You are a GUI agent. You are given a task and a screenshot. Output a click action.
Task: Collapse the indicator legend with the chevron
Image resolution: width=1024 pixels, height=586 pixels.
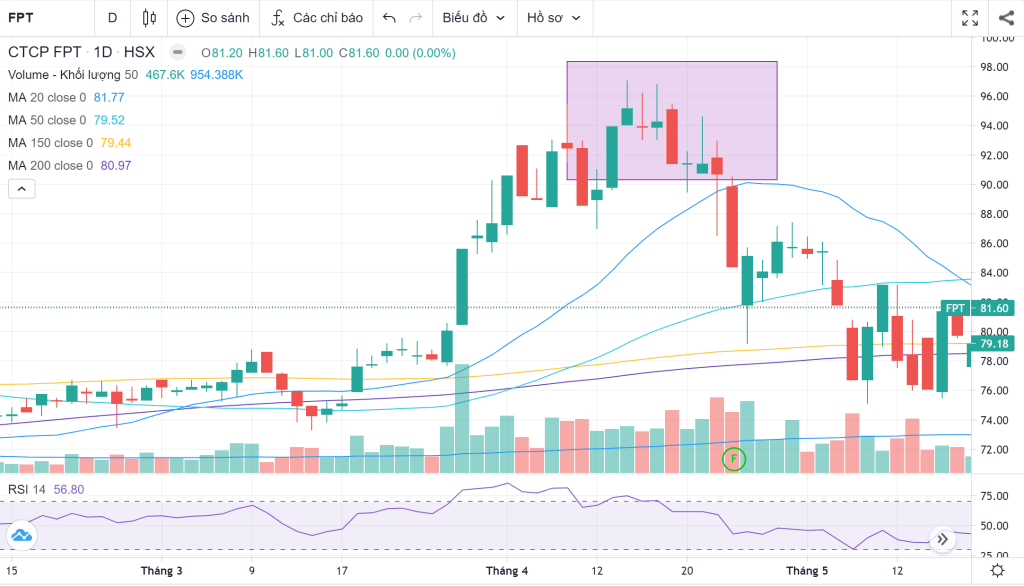(22, 189)
